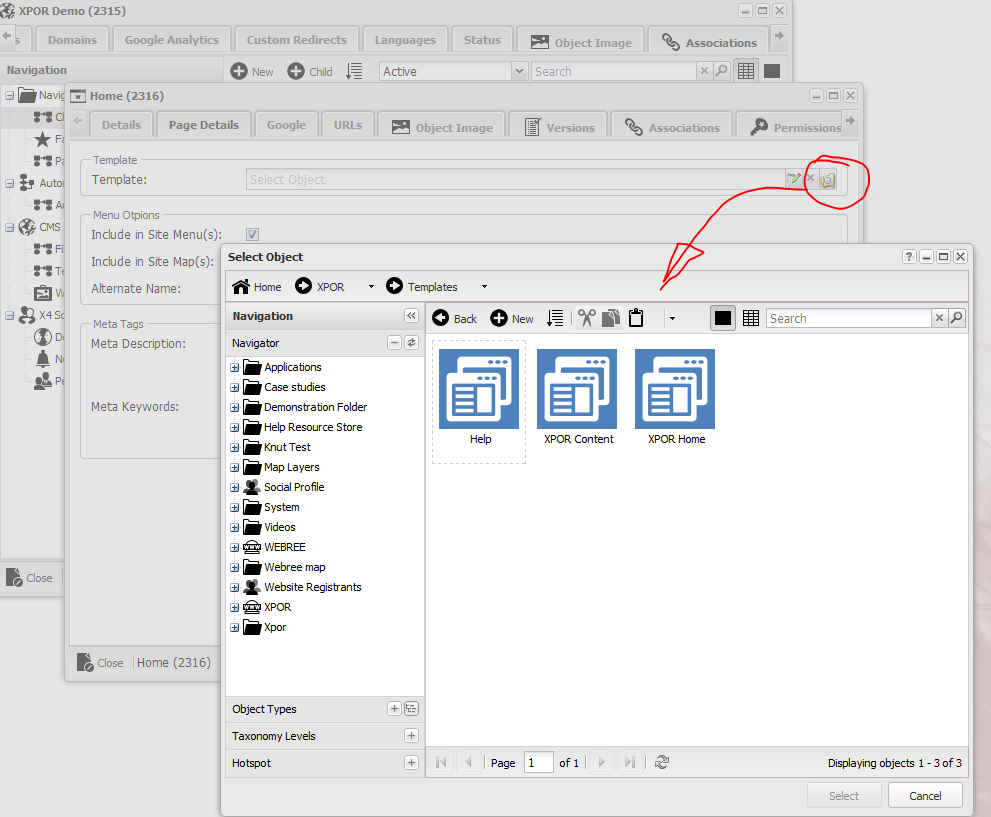Click the copy documents icon

611,318
